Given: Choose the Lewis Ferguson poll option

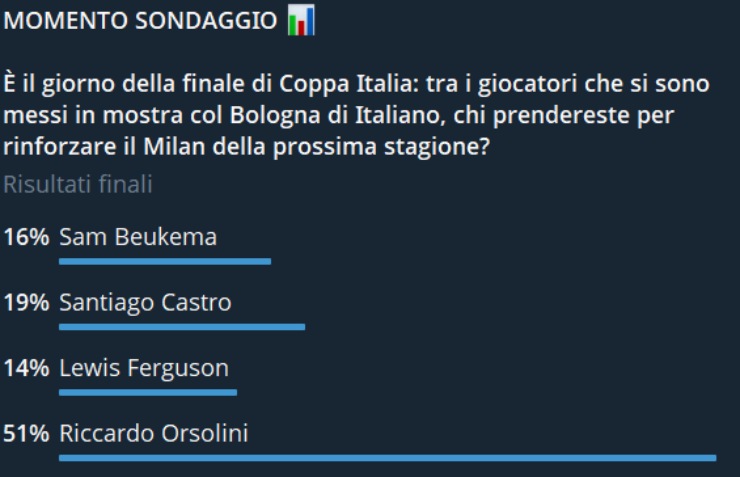Looking at the screenshot, I should pyautogui.click(x=144, y=367).
